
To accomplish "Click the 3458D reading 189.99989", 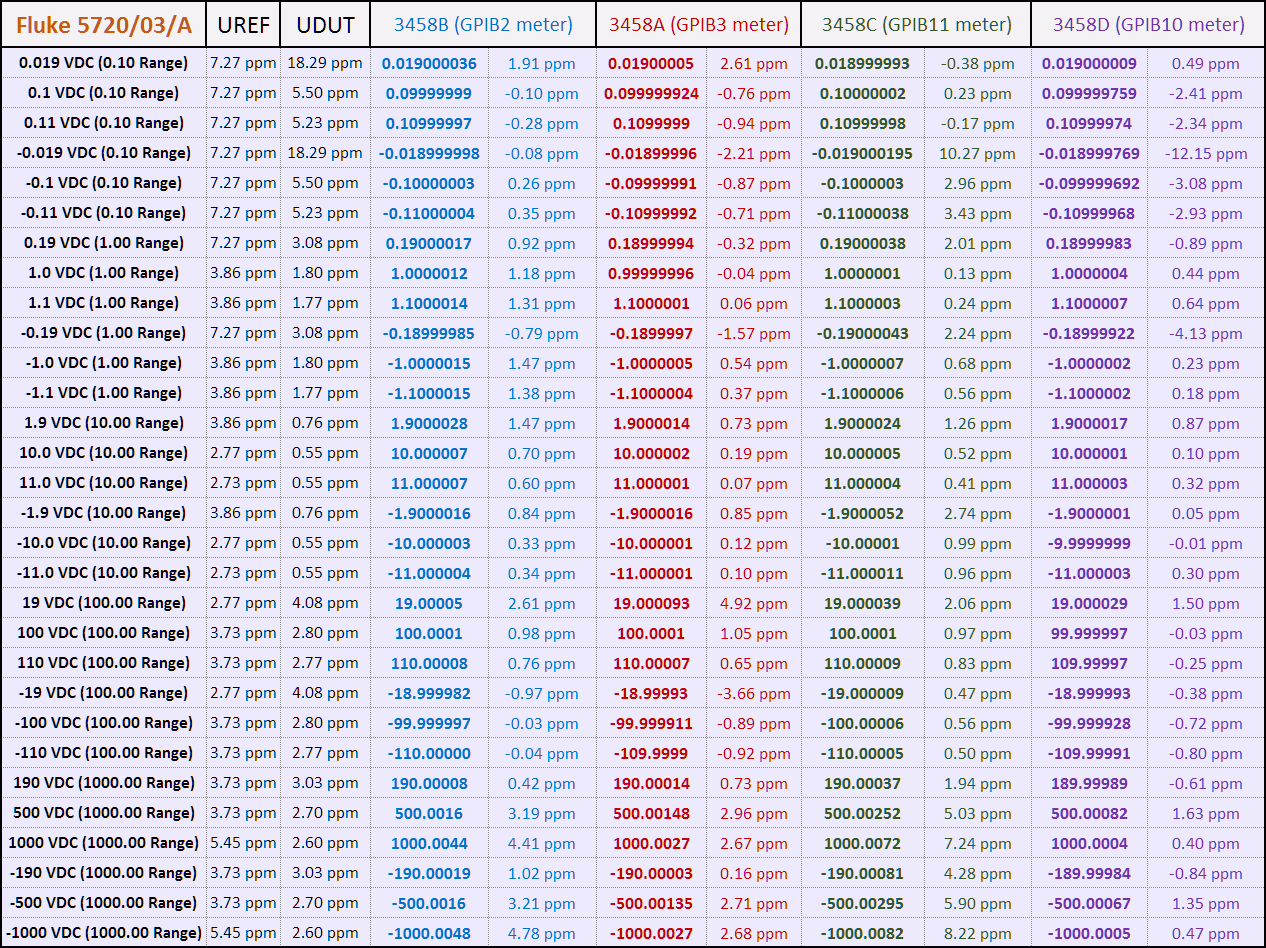I will pyautogui.click(x=1089, y=784).
